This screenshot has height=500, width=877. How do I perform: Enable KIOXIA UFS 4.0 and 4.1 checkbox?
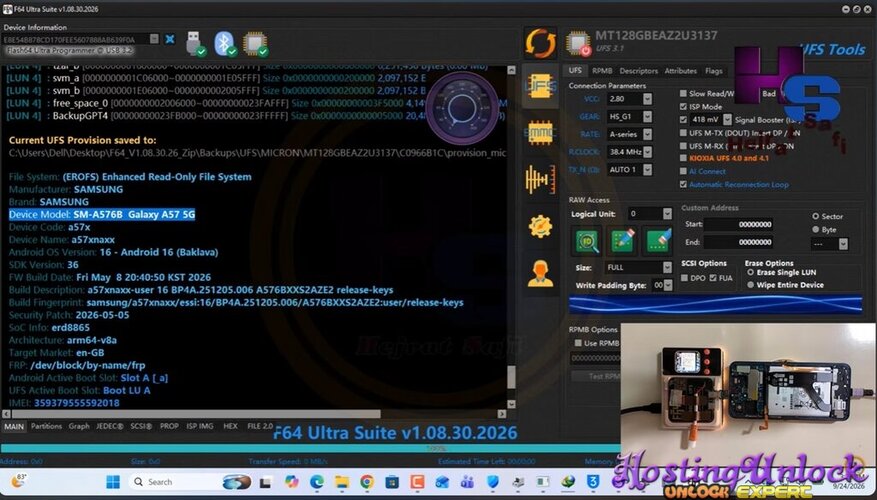click(x=683, y=158)
